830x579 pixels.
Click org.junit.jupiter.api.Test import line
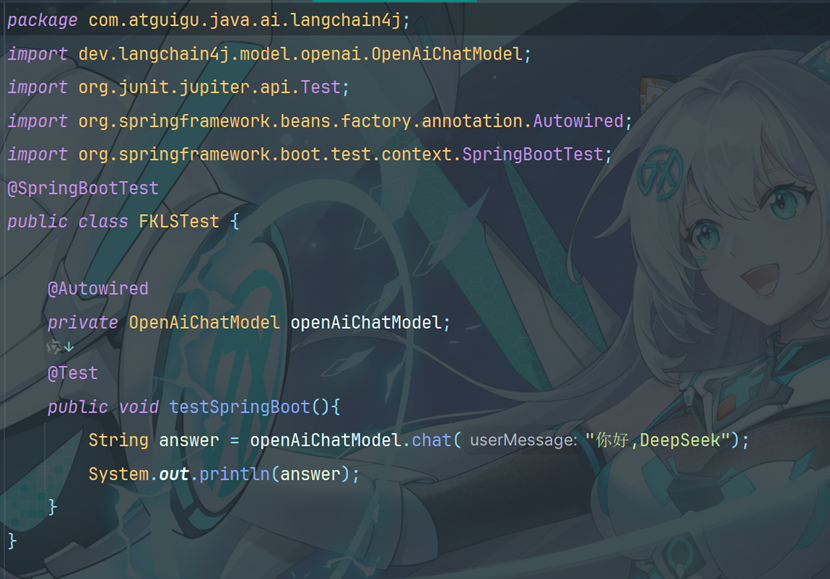[x=178, y=87]
